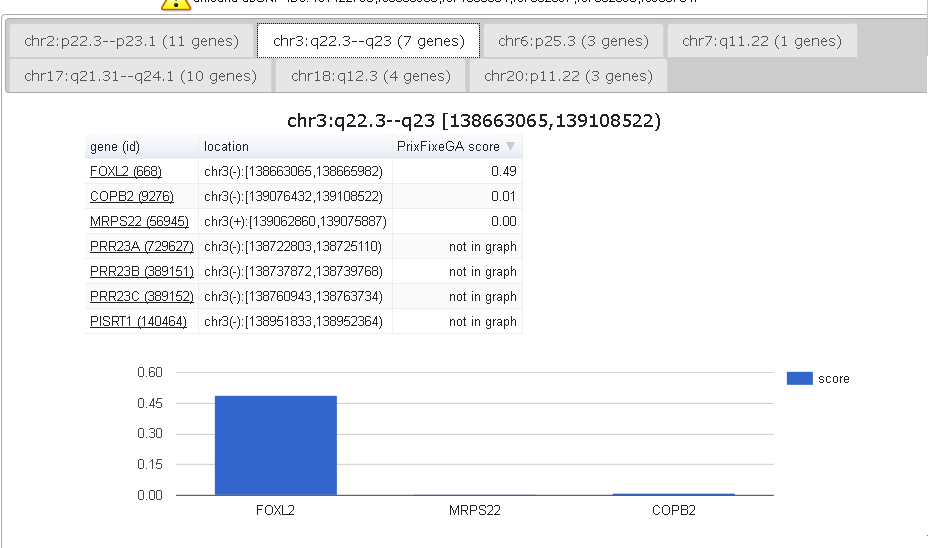Screen dimensions: 928x548
Task: Click the blue score legend swatch
Action: [x=799, y=378]
